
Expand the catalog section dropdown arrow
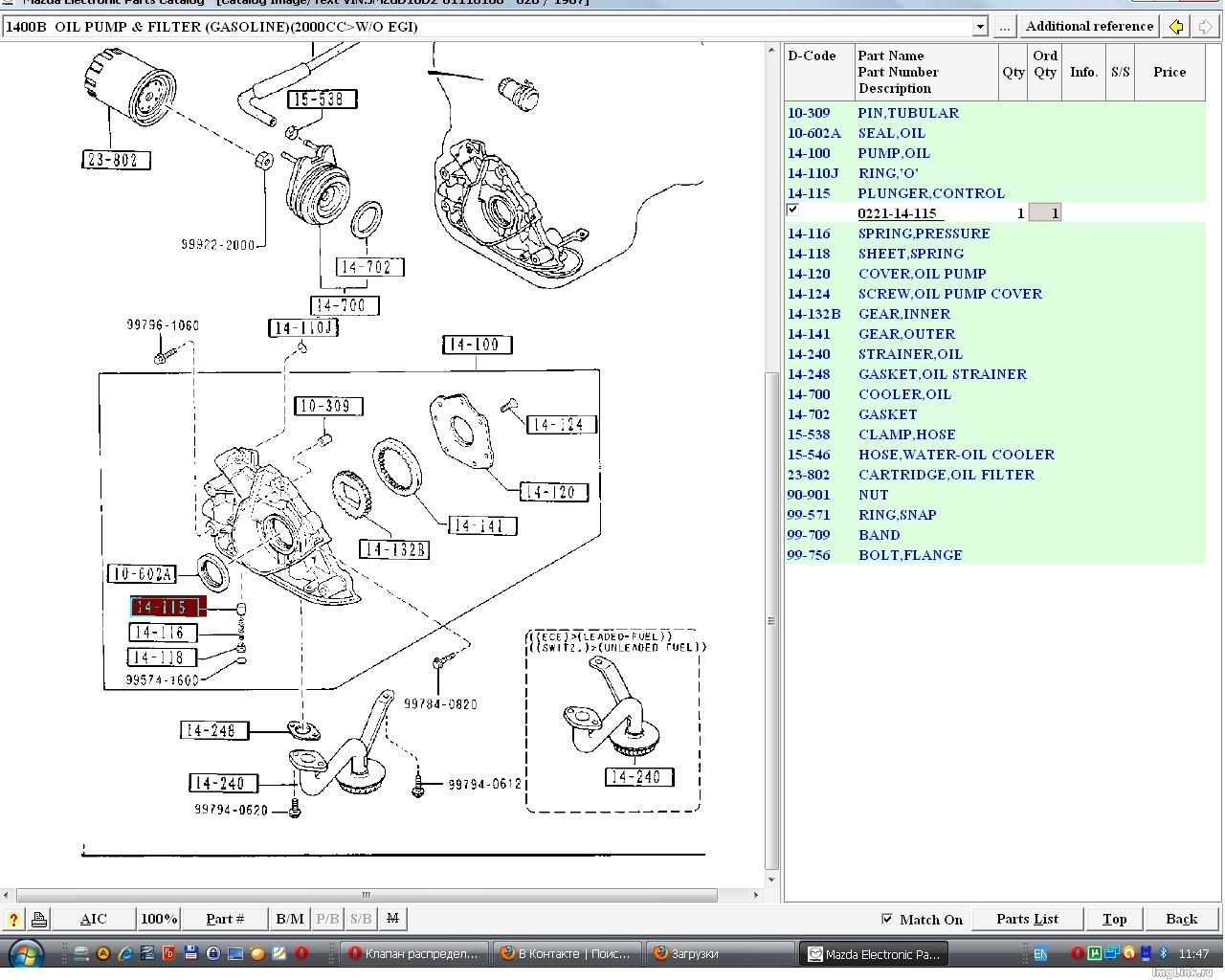pyautogui.click(x=980, y=27)
